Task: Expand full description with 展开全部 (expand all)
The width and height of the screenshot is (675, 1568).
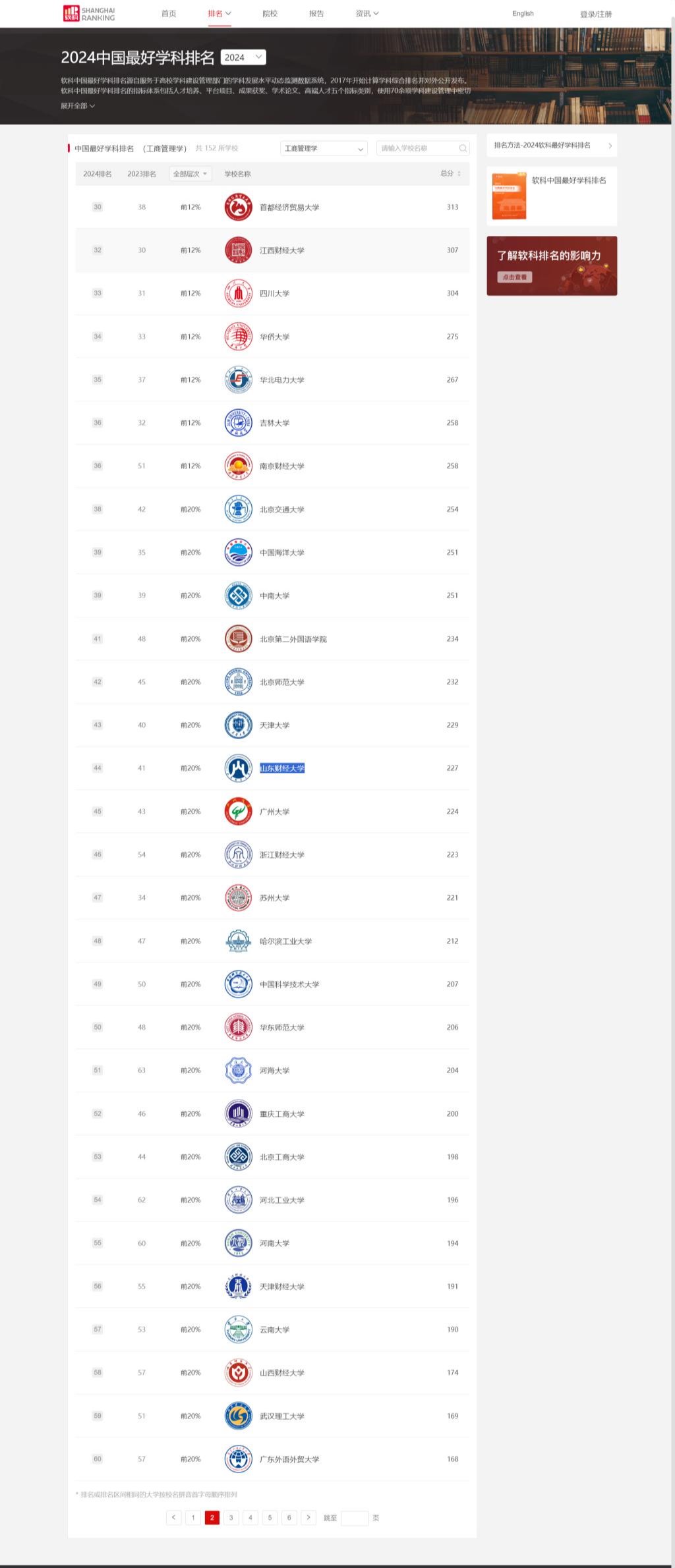Action: click(x=78, y=105)
